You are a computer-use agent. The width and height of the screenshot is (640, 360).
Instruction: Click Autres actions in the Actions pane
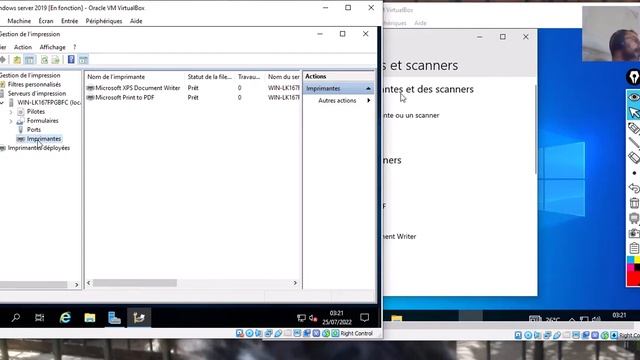pyautogui.click(x=337, y=100)
